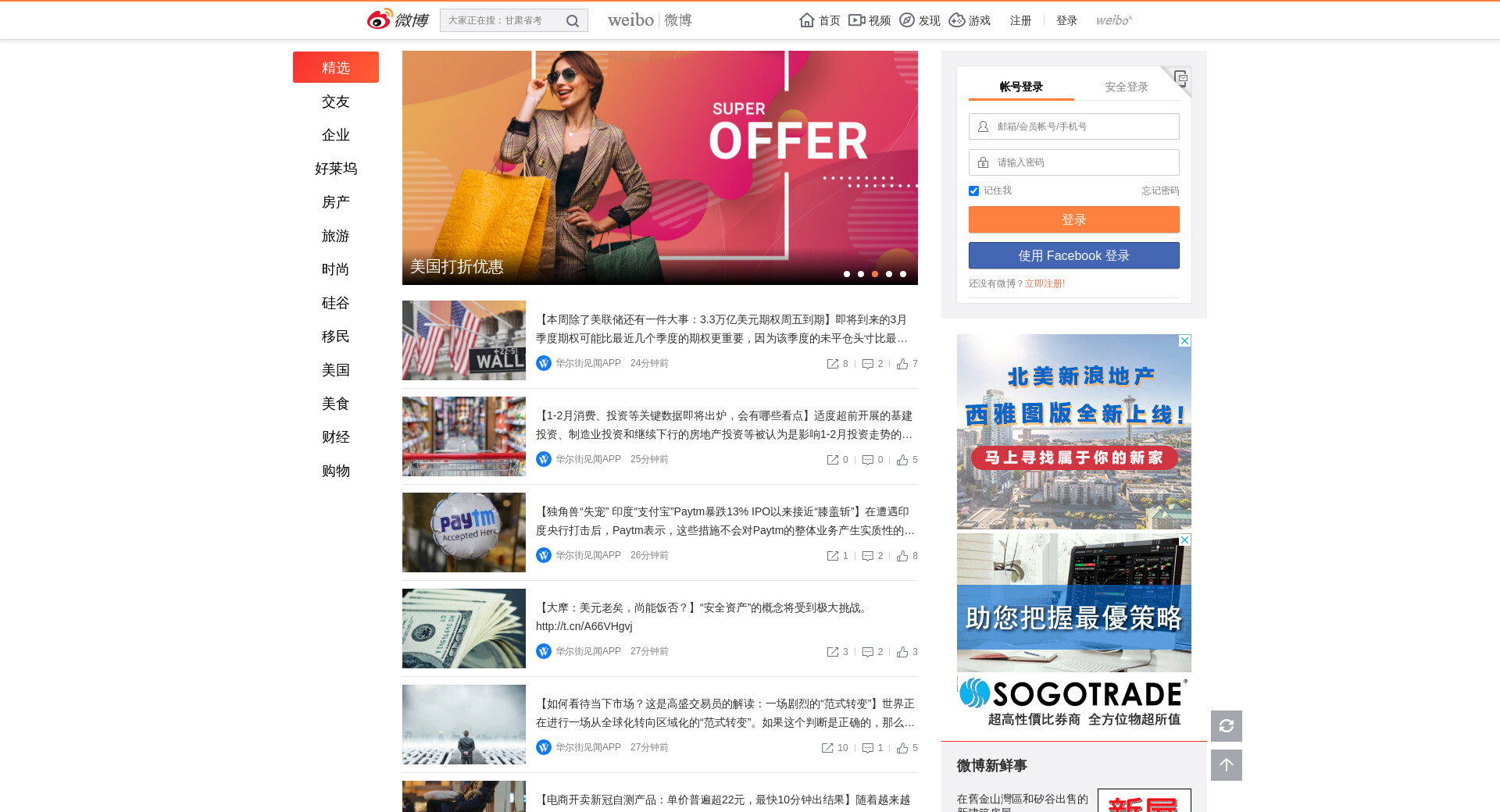Image resolution: width=1500 pixels, height=812 pixels.
Task: Close the Seattle real estate ad
Action: 1185,340
